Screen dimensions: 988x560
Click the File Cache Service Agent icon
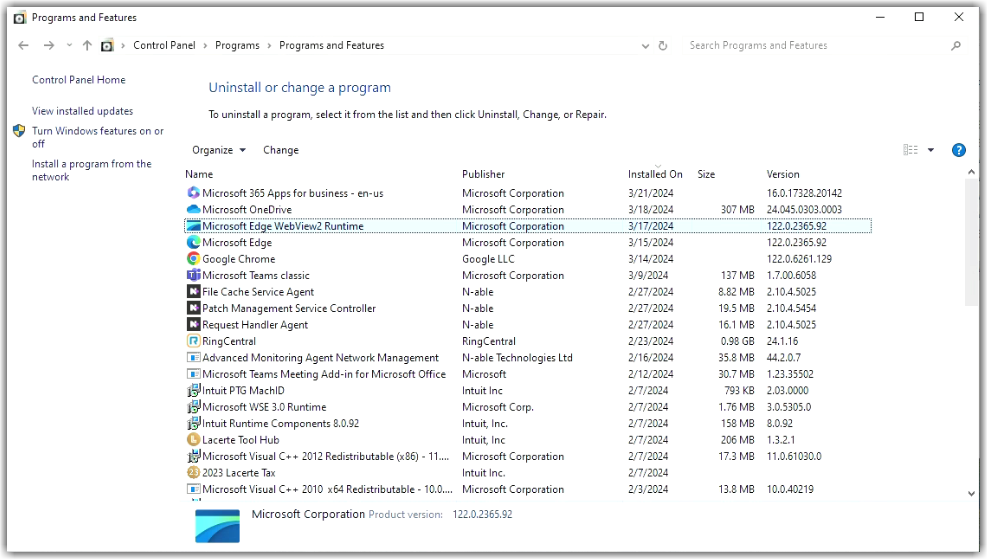tap(193, 291)
